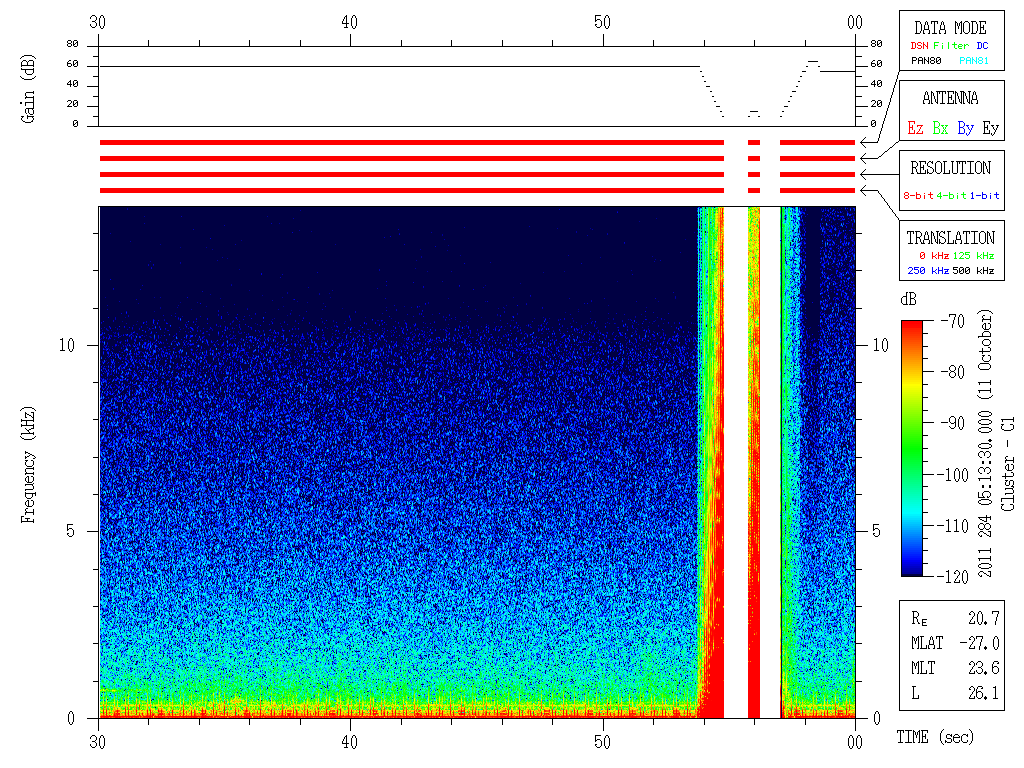The height and width of the screenshot is (768, 1024).
Task: Click the dB color scale bar
Action: (912, 448)
